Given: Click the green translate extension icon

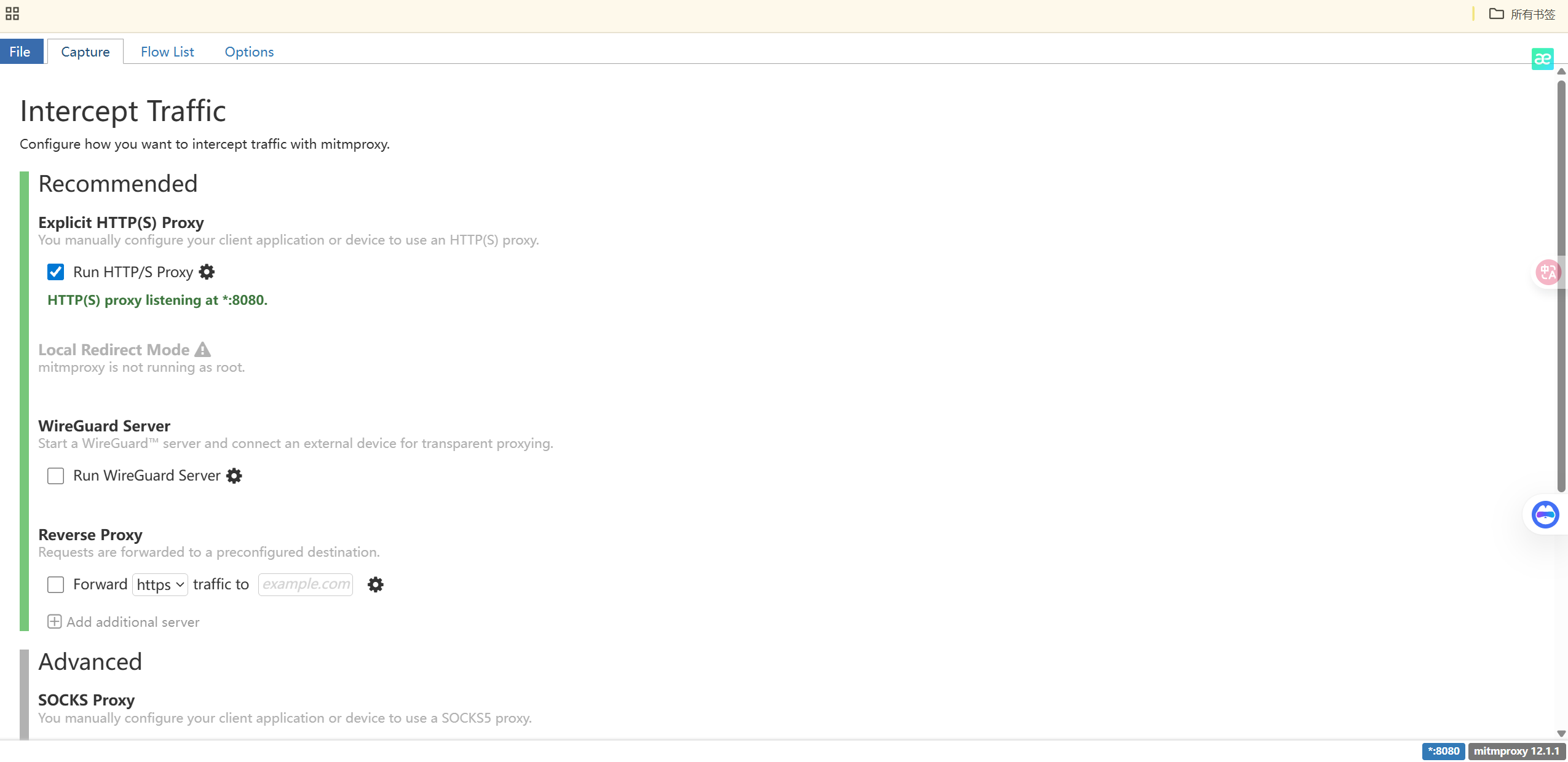Looking at the screenshot, I should [1542, 59].
